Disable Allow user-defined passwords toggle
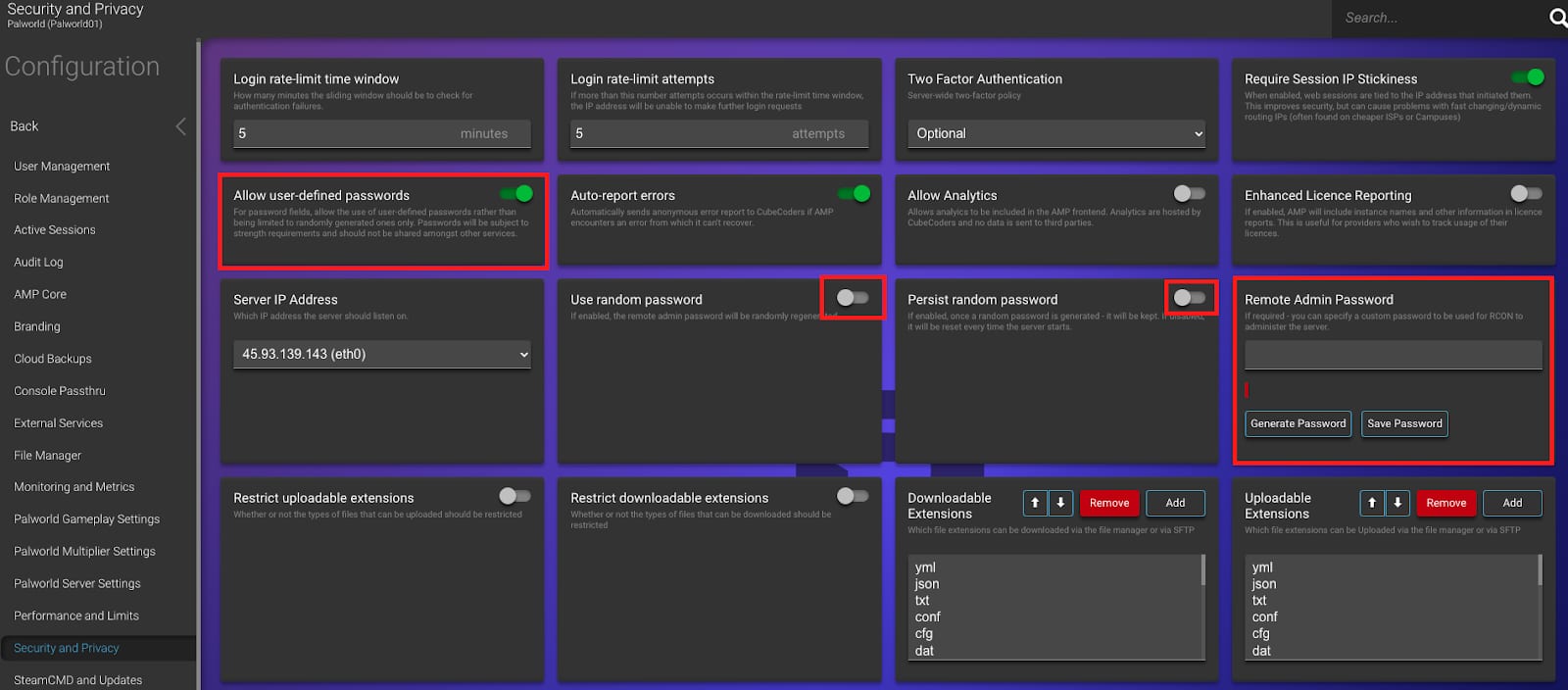Viewport: 1568px width, 690px height. click(516, 194)
